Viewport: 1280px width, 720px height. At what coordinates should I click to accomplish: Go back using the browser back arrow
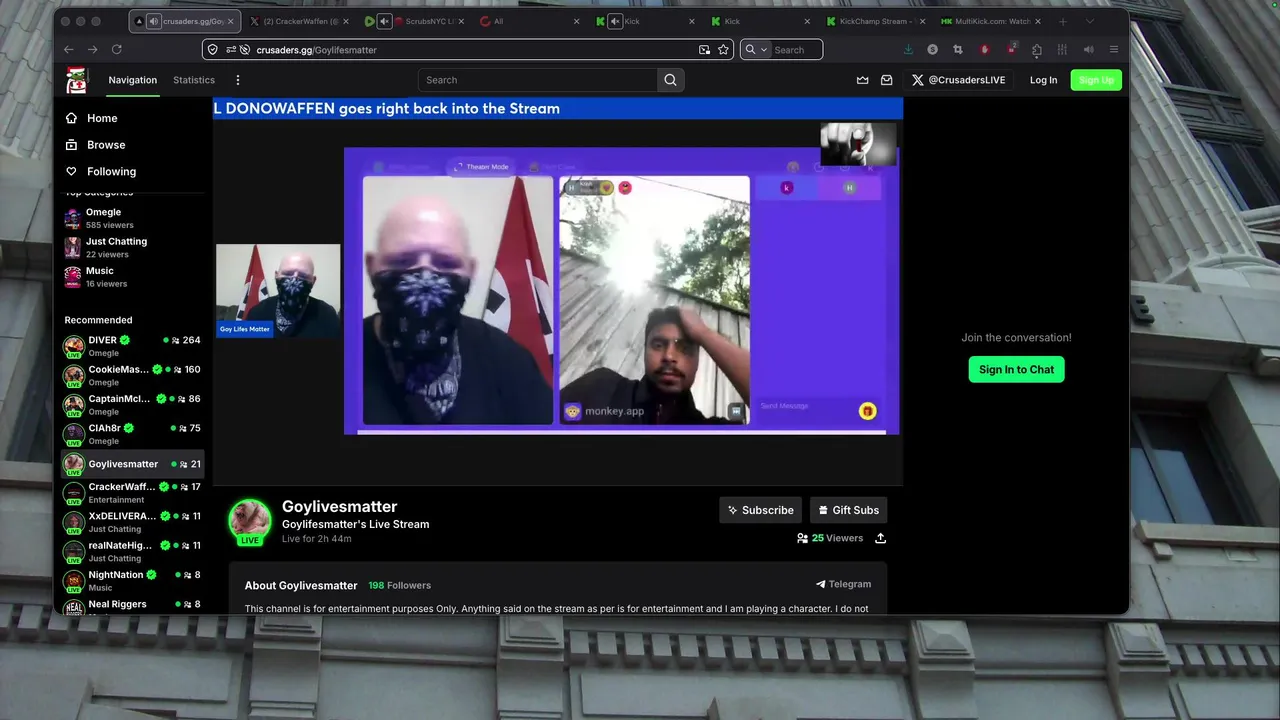[68, 49]
